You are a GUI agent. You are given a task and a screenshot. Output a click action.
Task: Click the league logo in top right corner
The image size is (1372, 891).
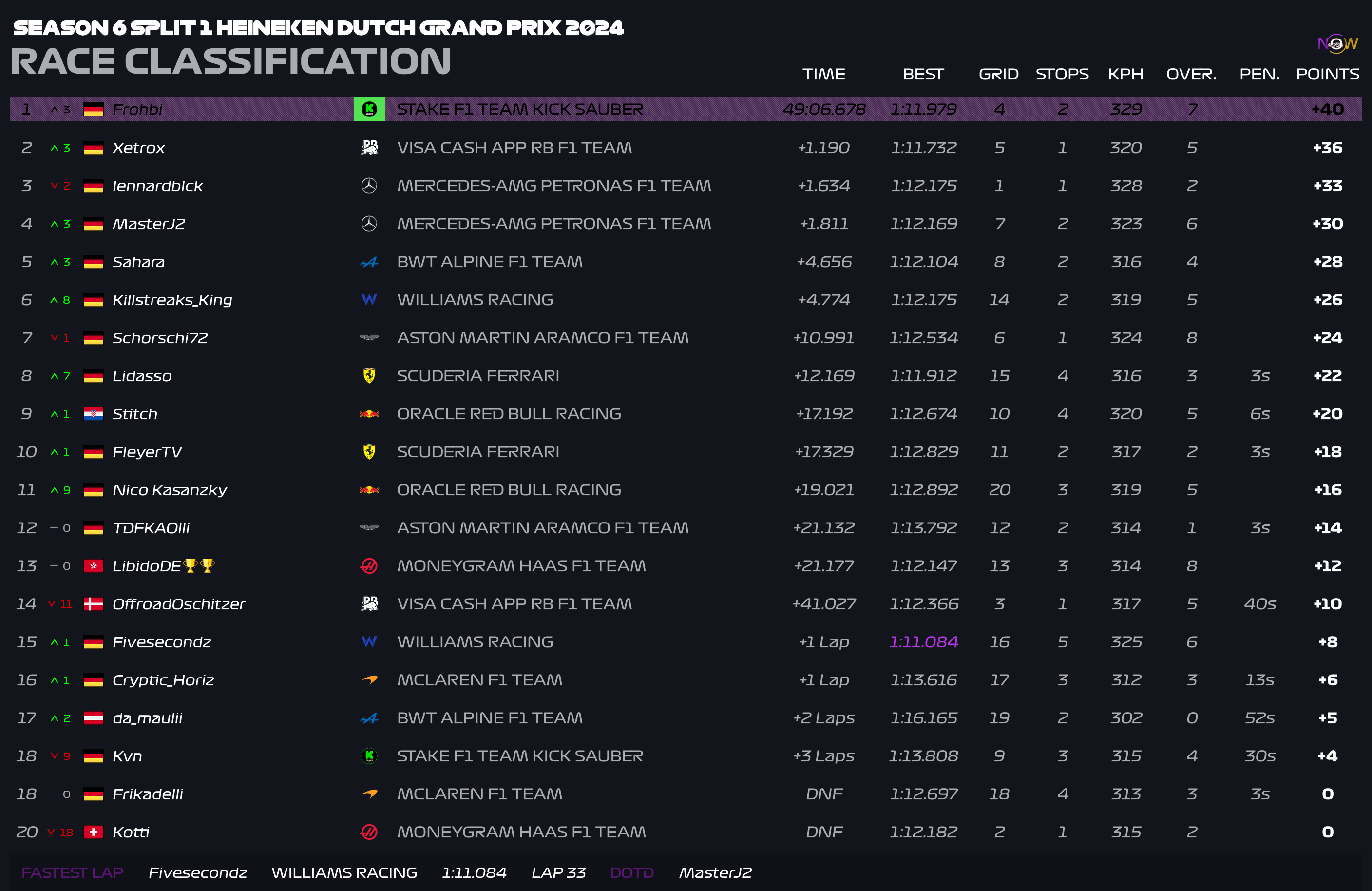click(1337, 43)
